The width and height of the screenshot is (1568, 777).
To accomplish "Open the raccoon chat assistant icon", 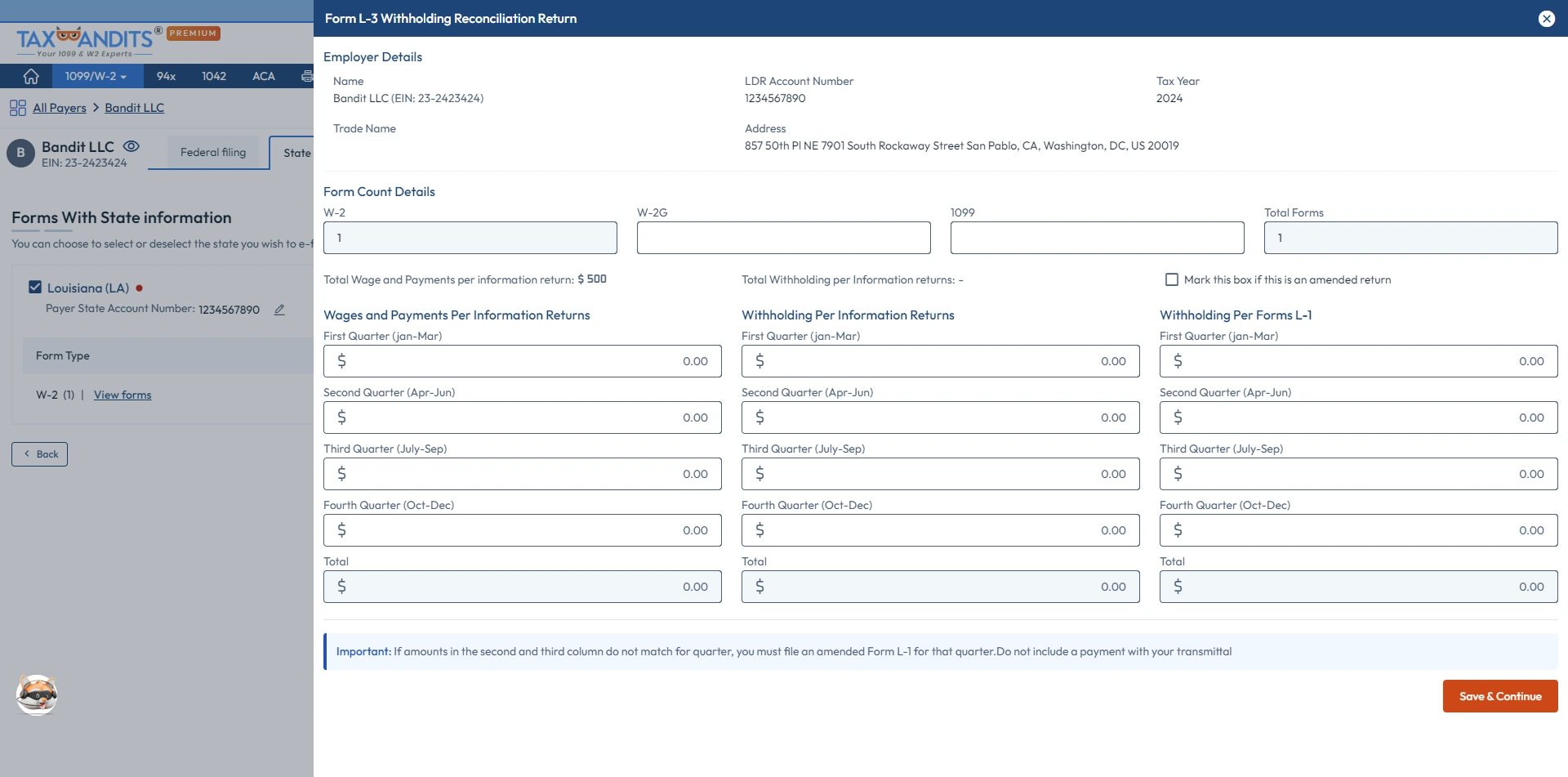I will point(37,695).
